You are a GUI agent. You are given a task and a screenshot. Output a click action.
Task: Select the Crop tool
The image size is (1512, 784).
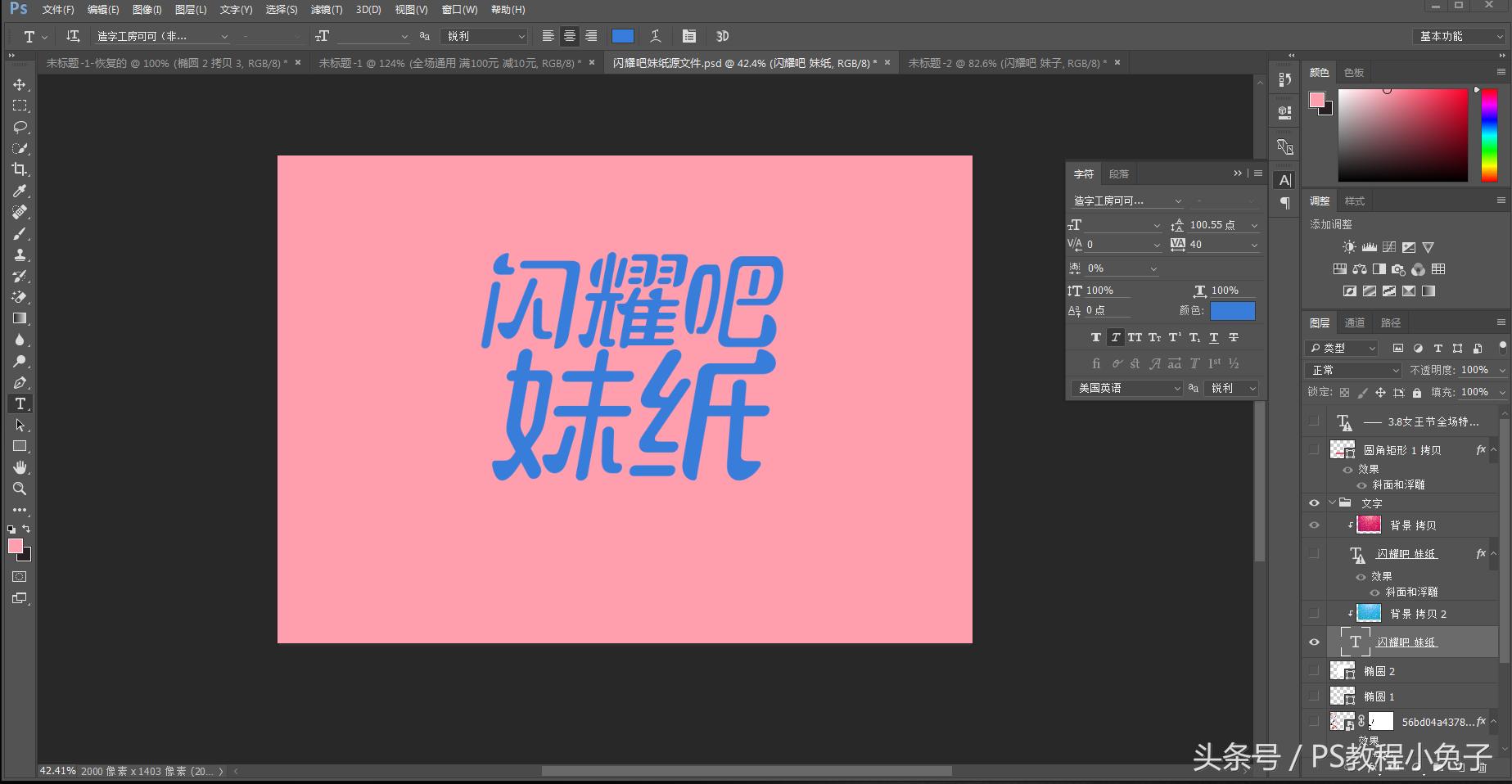[x=20, y=170]
